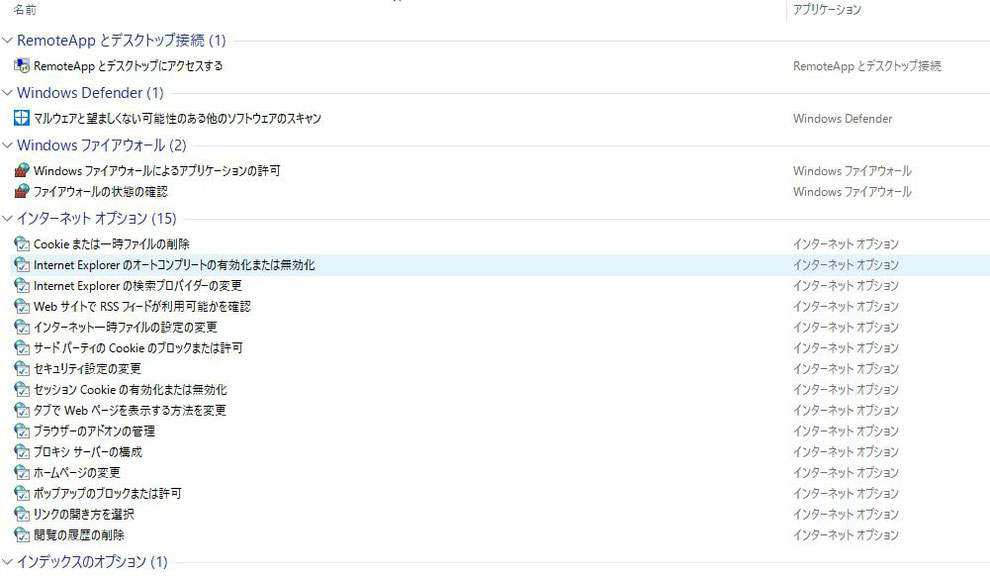This screenshot has width=990, height=576.
Task: Click the RemoteApp とデスクトップにアクセスする icon
Action: [x=21, y=66]
